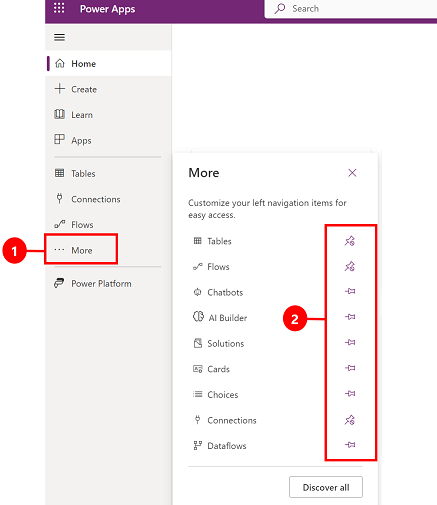The image size is (437, 505).
Task: Click the Search input field
Action: tap(351, 9)
